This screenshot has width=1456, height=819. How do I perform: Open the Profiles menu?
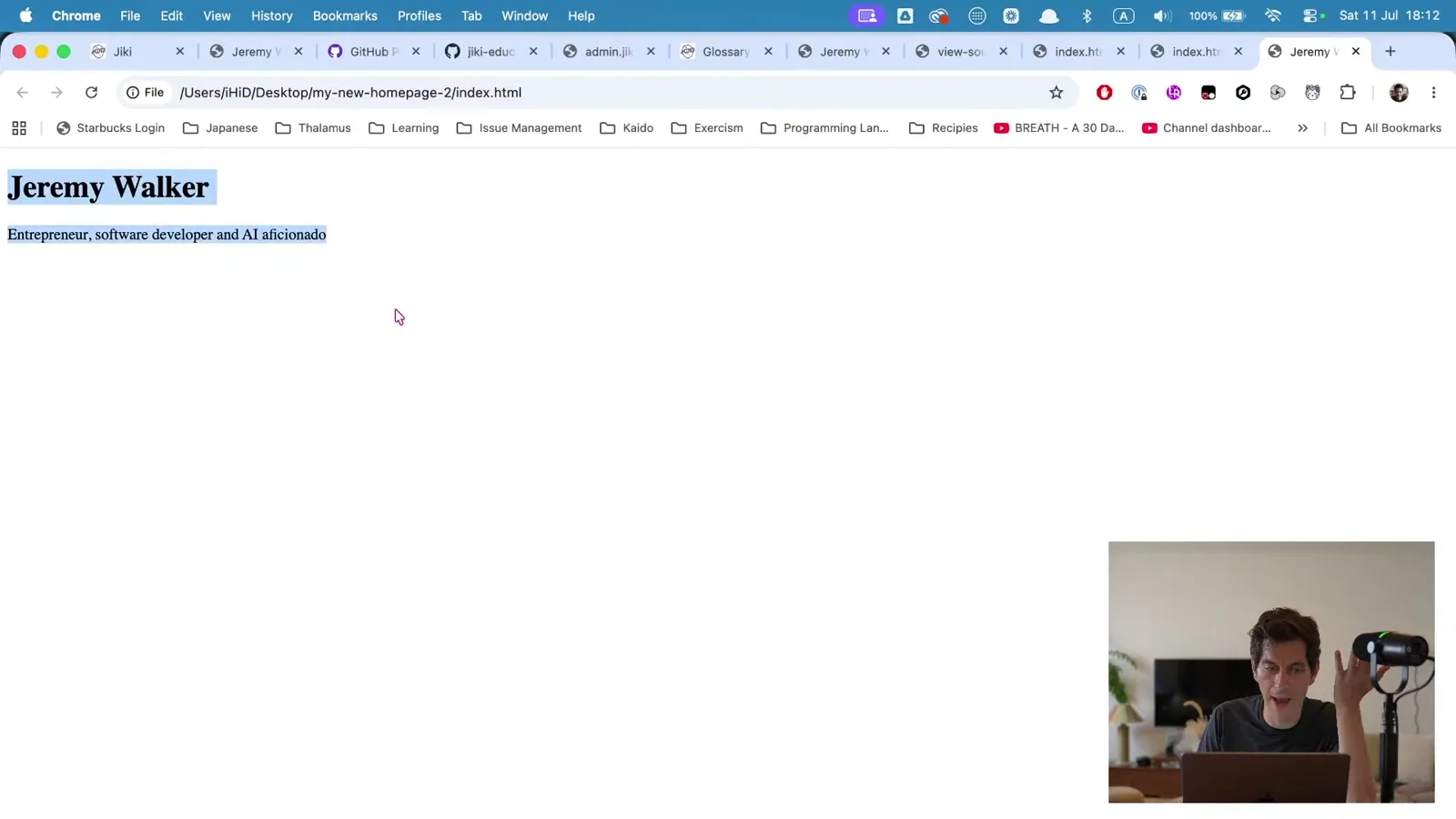coord(420,15)
